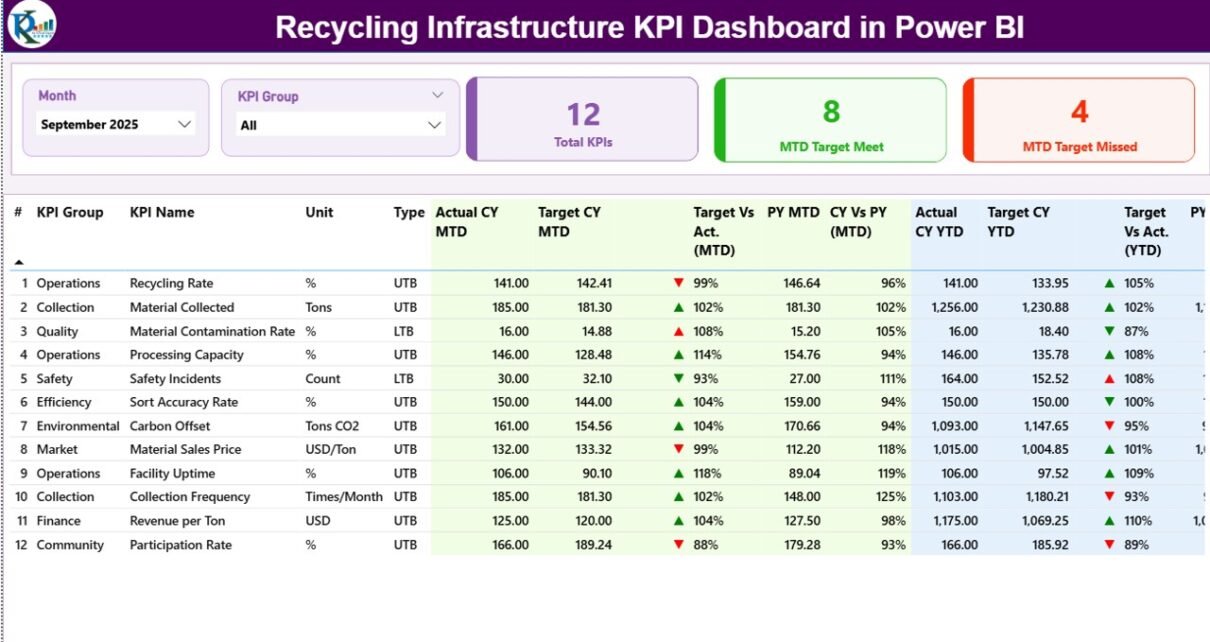This screenshot has width=1210, height=642.
Task: Open the KPI Group dropdown set to All
Action: click(340, 125)
